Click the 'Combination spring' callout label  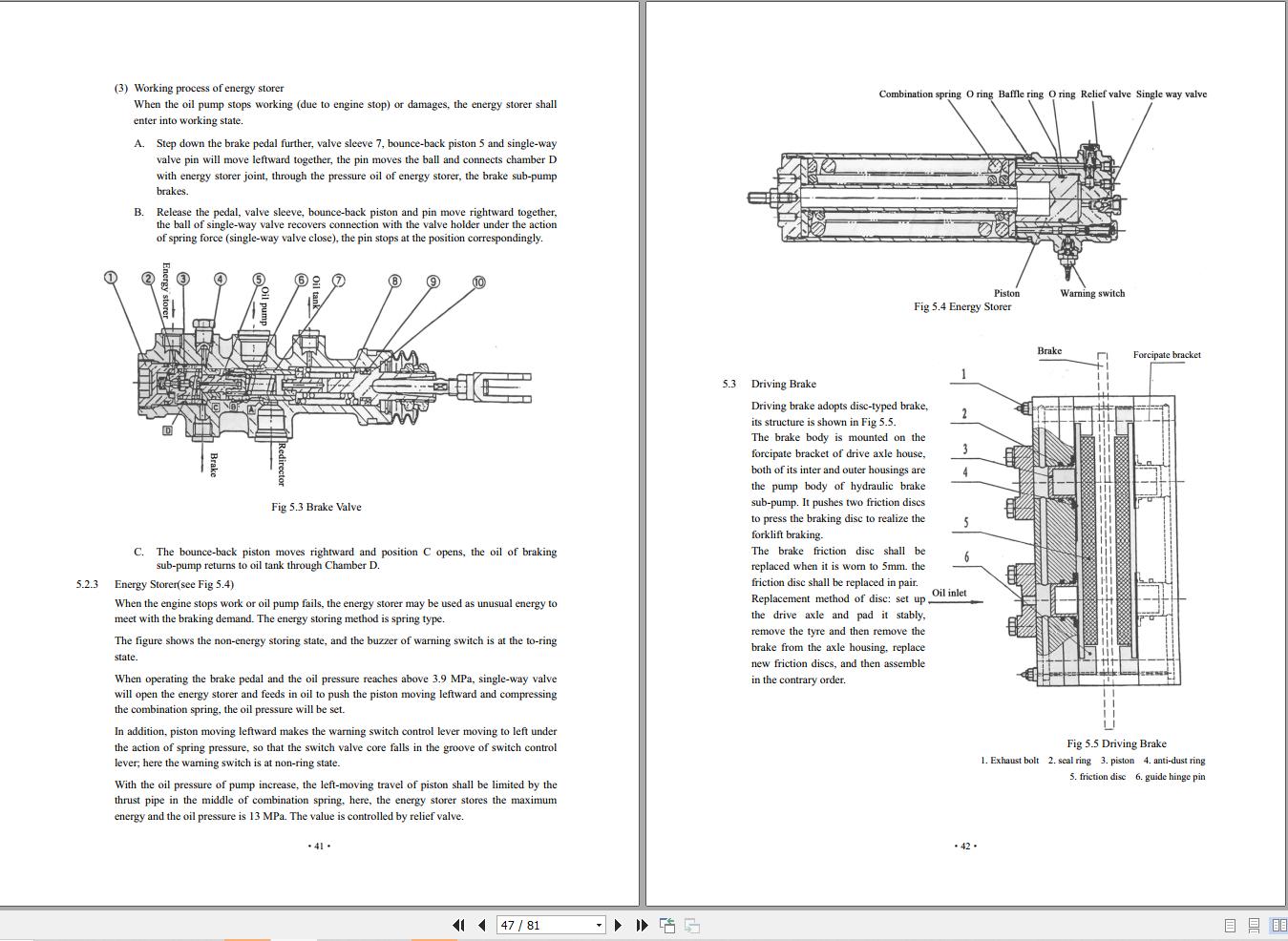coord(920,94)
